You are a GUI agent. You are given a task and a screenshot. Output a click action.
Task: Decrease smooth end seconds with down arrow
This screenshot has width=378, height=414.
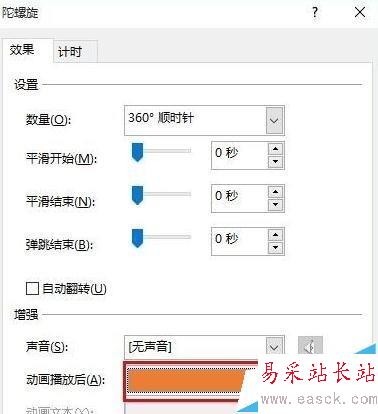pos(275,204)
